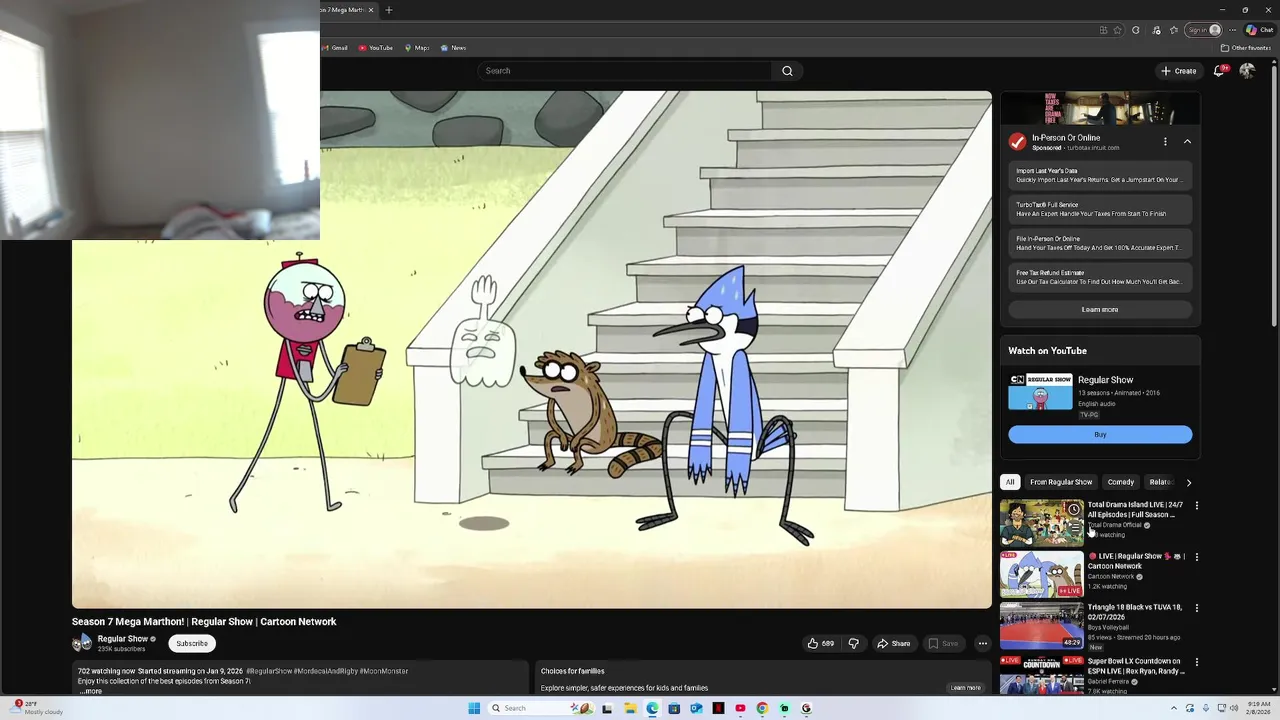The image size is (1280, 720).
Task: Open Windows Start menu
Action: 474,708
